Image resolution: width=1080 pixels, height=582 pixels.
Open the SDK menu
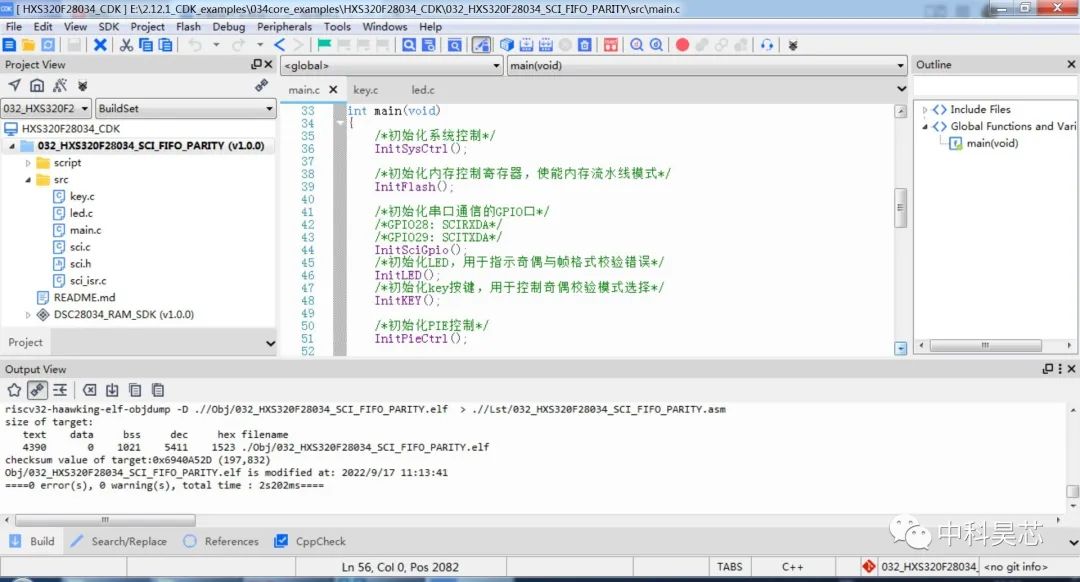(109, 27)
